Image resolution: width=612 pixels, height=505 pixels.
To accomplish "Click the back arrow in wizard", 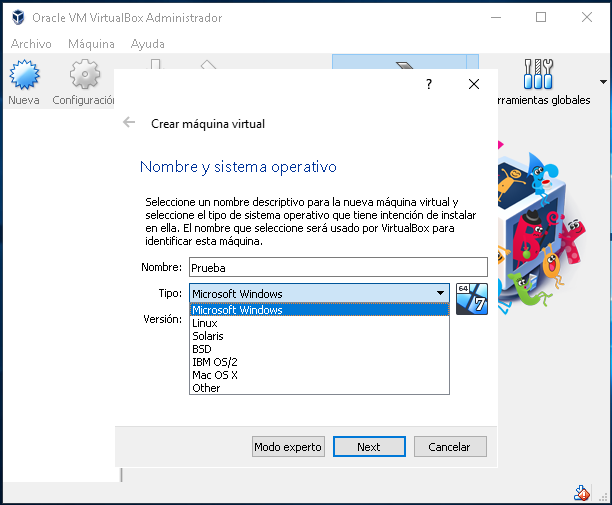I will [129, 122].
